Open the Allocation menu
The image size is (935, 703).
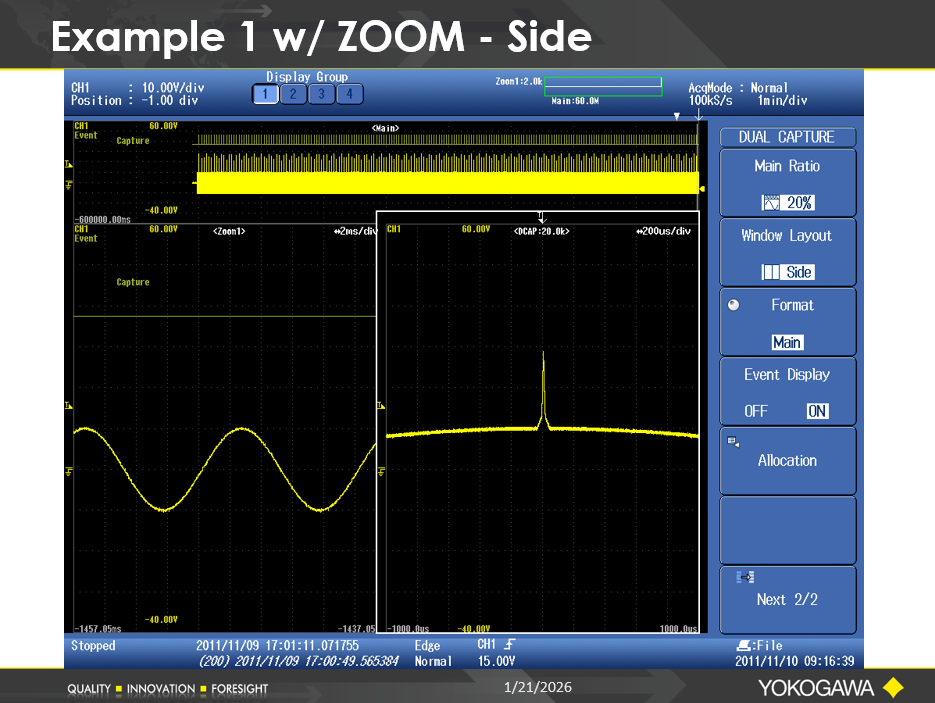[x=787, y=461]
